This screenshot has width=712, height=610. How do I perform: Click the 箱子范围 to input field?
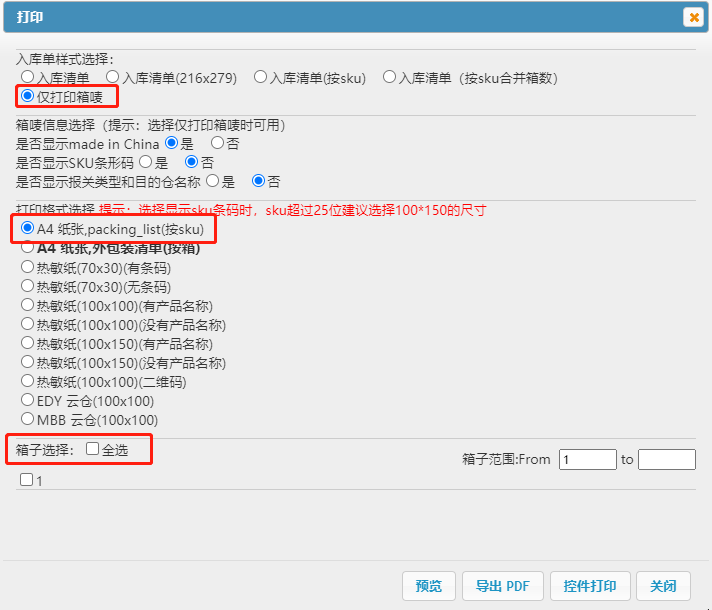point(666,459)
